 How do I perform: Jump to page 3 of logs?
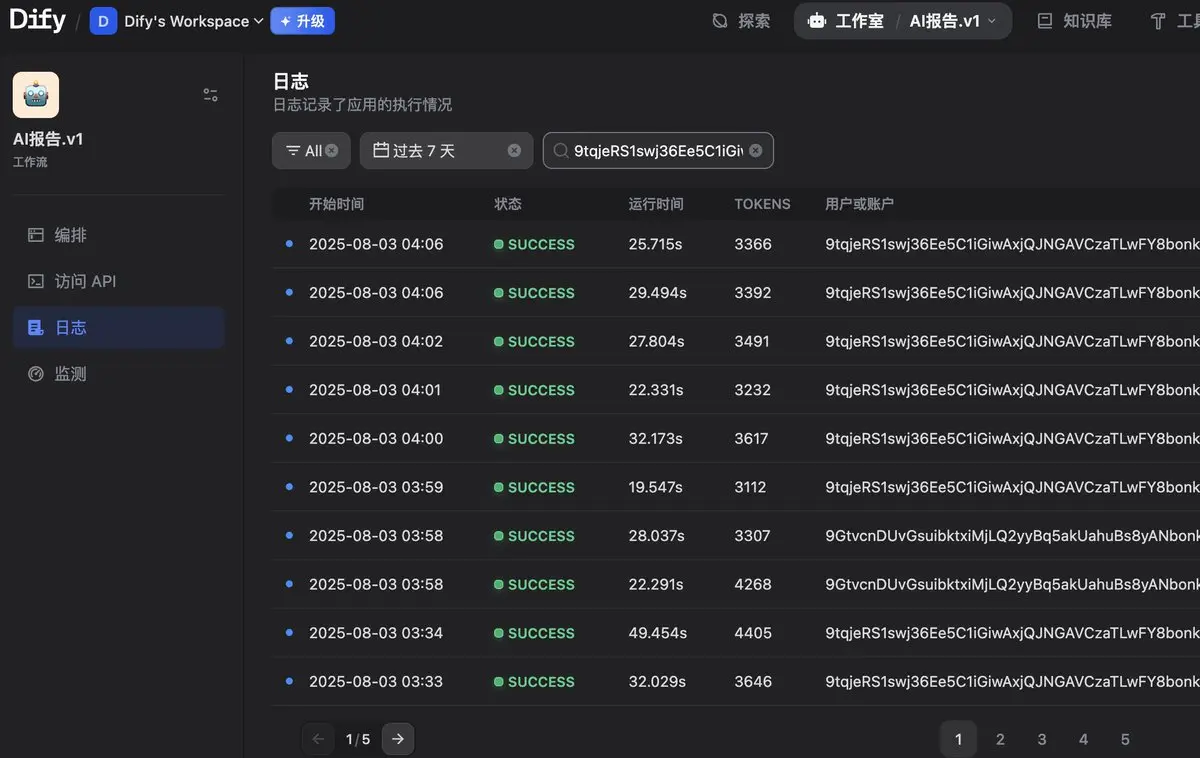[x=1042, y=739]
